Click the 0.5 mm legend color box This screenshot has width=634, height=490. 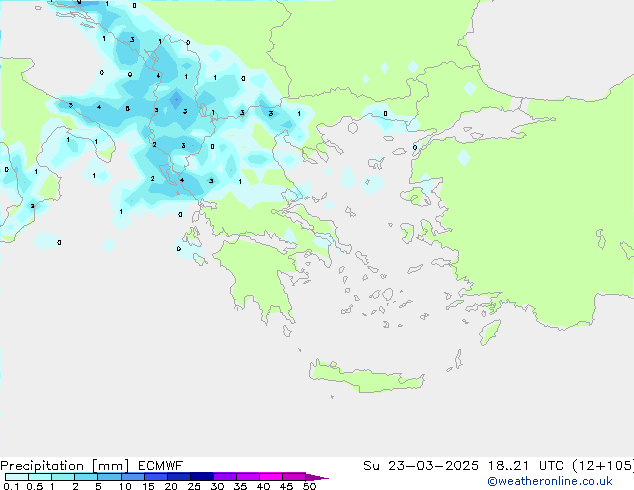[x=40, y=477]
